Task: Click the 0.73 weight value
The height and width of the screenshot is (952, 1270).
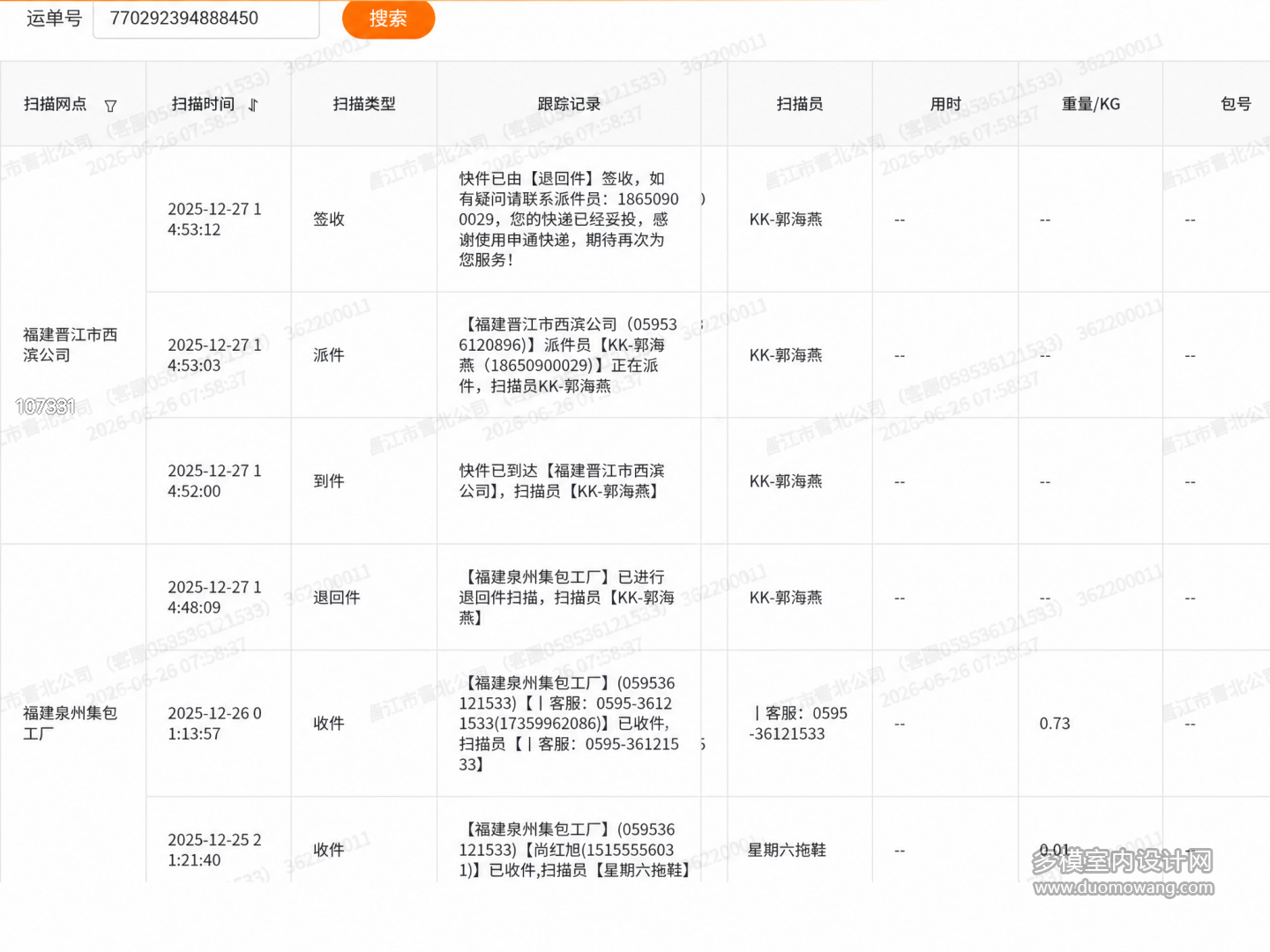Action: click(1055, 724)
